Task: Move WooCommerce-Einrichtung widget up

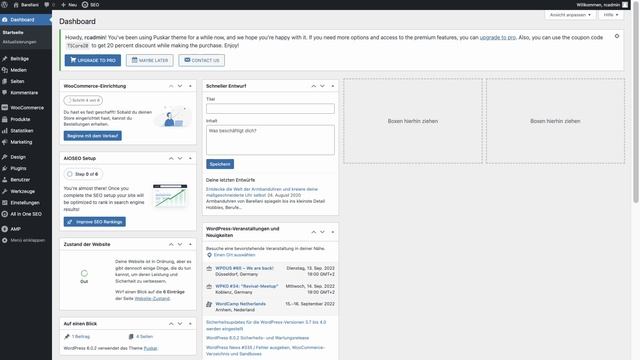Action: tap(171, 86)
